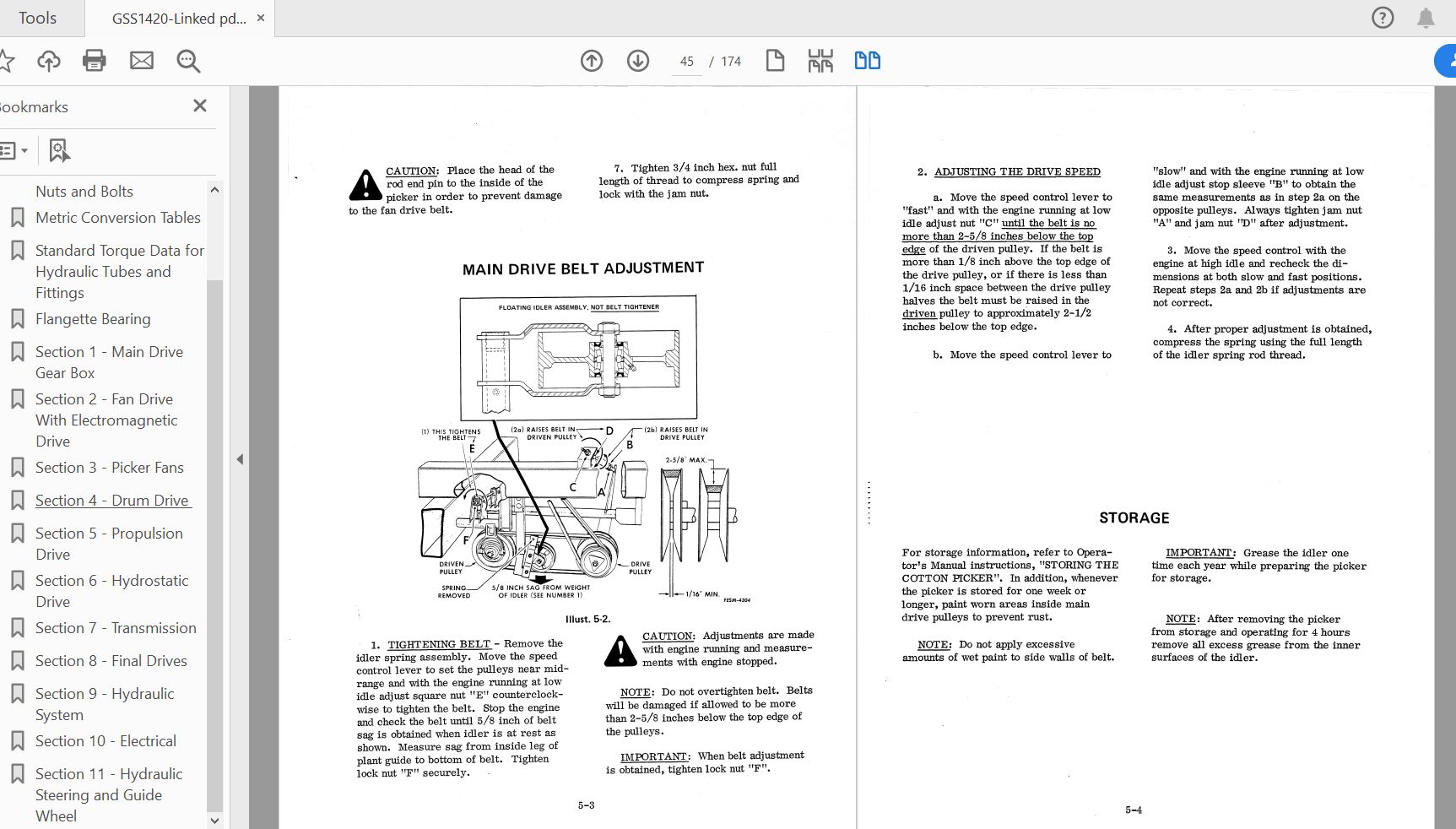Open Section 4 - Drum Drive bookmark
The image size is (1456, 829).
pyautogui.click(x=113, y=501)
